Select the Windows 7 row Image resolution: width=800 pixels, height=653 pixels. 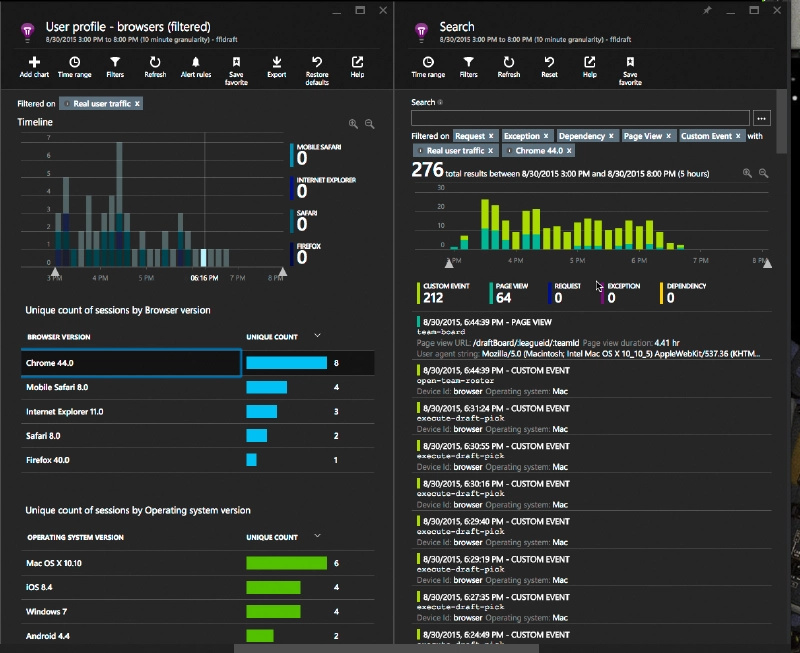(x=197, y=611)
